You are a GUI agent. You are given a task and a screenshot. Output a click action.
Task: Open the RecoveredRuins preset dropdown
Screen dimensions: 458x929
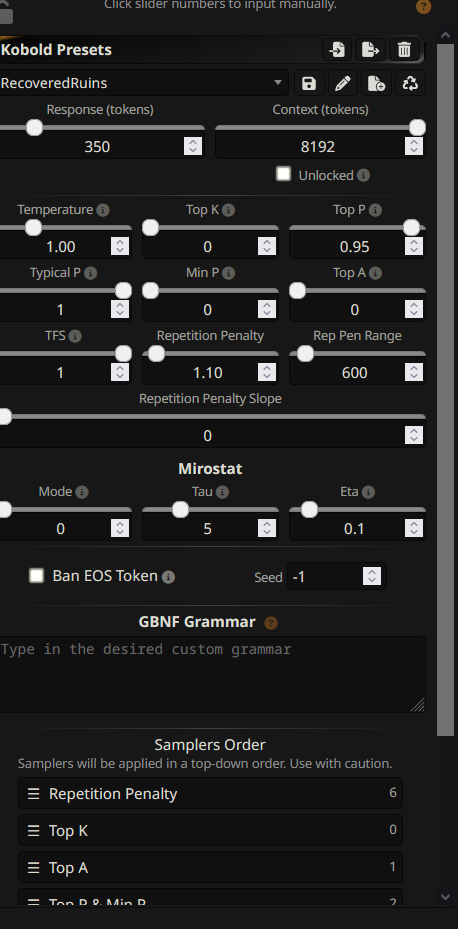coord(144,83)
